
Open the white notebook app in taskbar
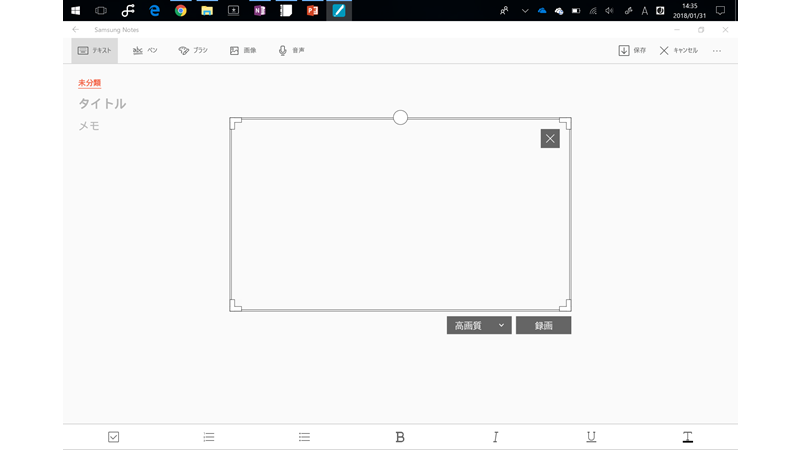[x=286, y=11]
